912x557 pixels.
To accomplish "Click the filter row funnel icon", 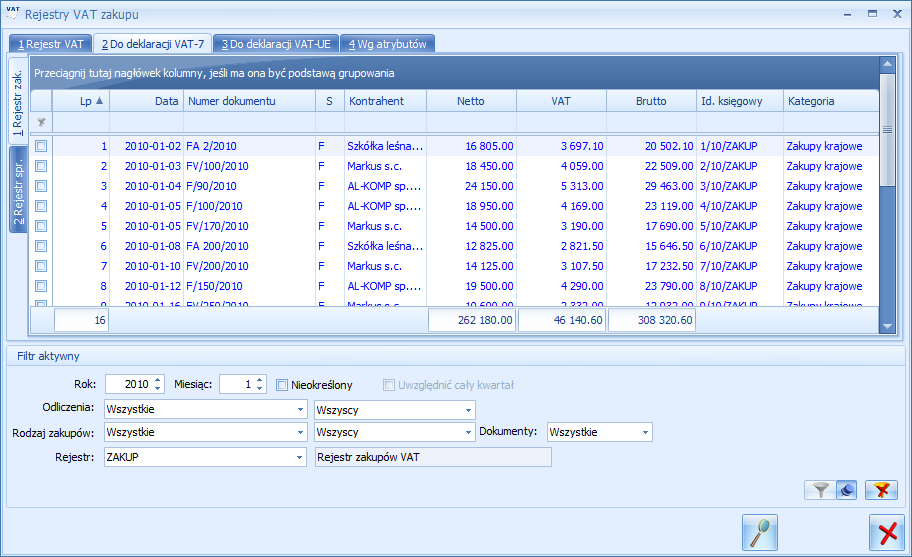I will tap(41, 123).
